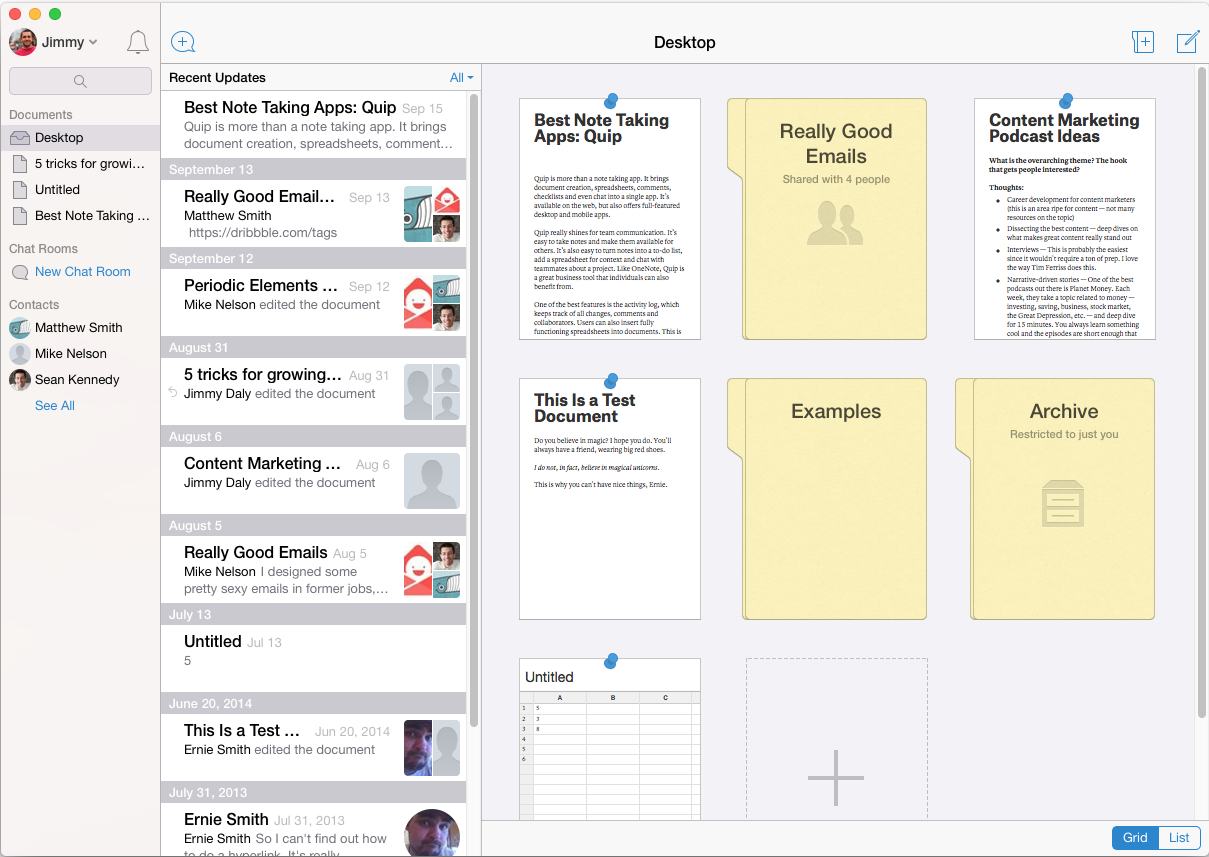Switch the view to List mode
Image resolution: width=1209 pixels, height=857 pixels.
(1178, 837)
